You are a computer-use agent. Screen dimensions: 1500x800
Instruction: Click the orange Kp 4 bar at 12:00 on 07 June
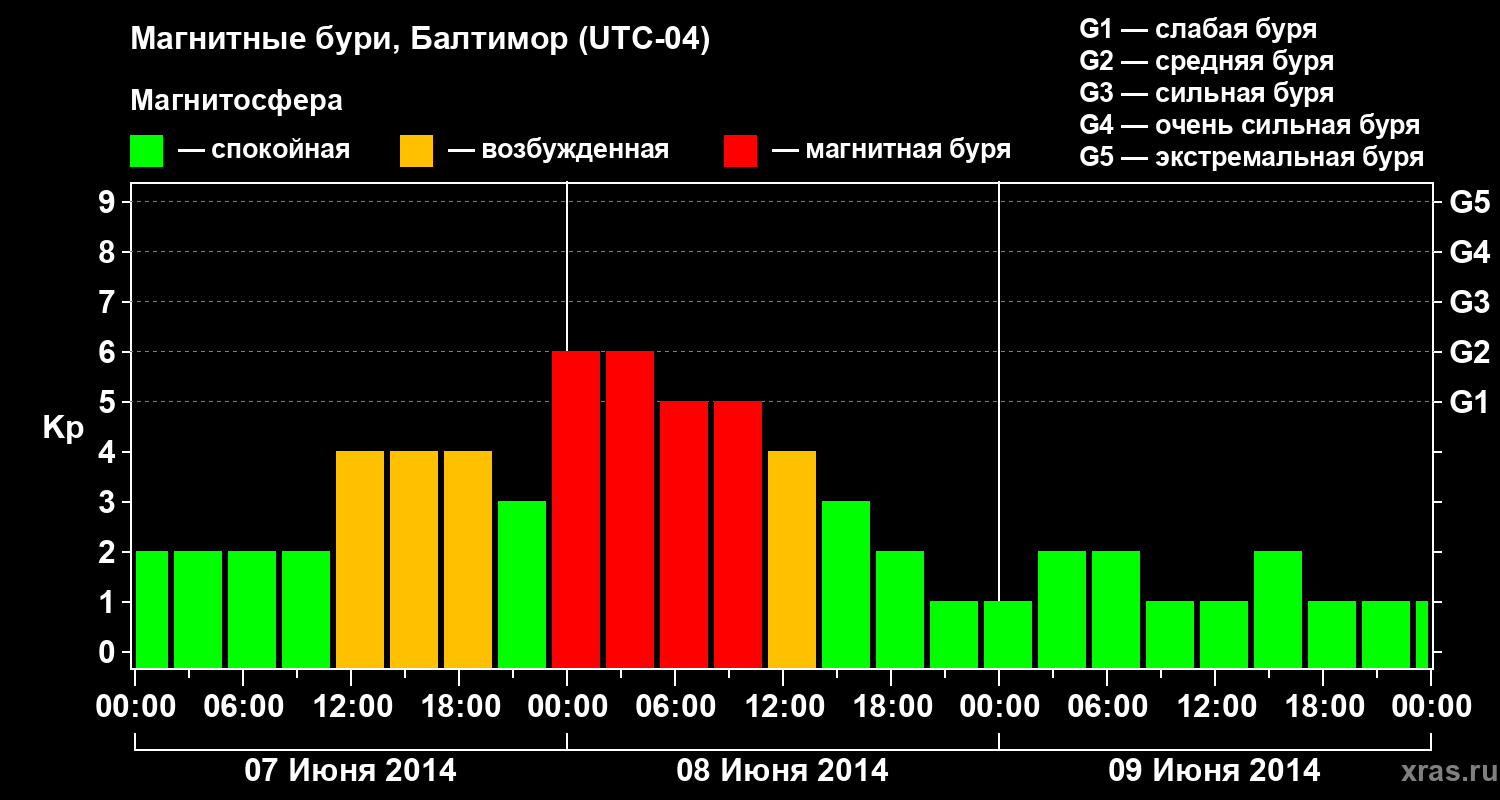[x=360, y=560]
